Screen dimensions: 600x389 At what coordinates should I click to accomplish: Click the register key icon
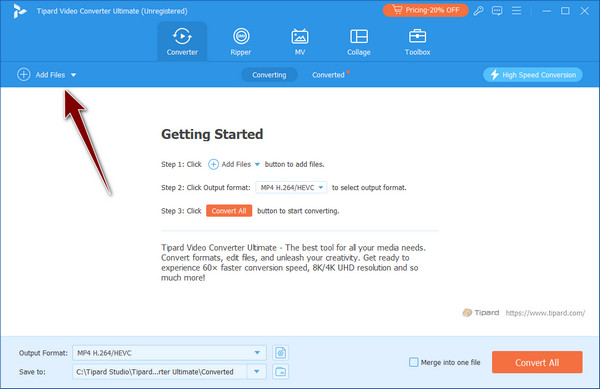[478, 11]
